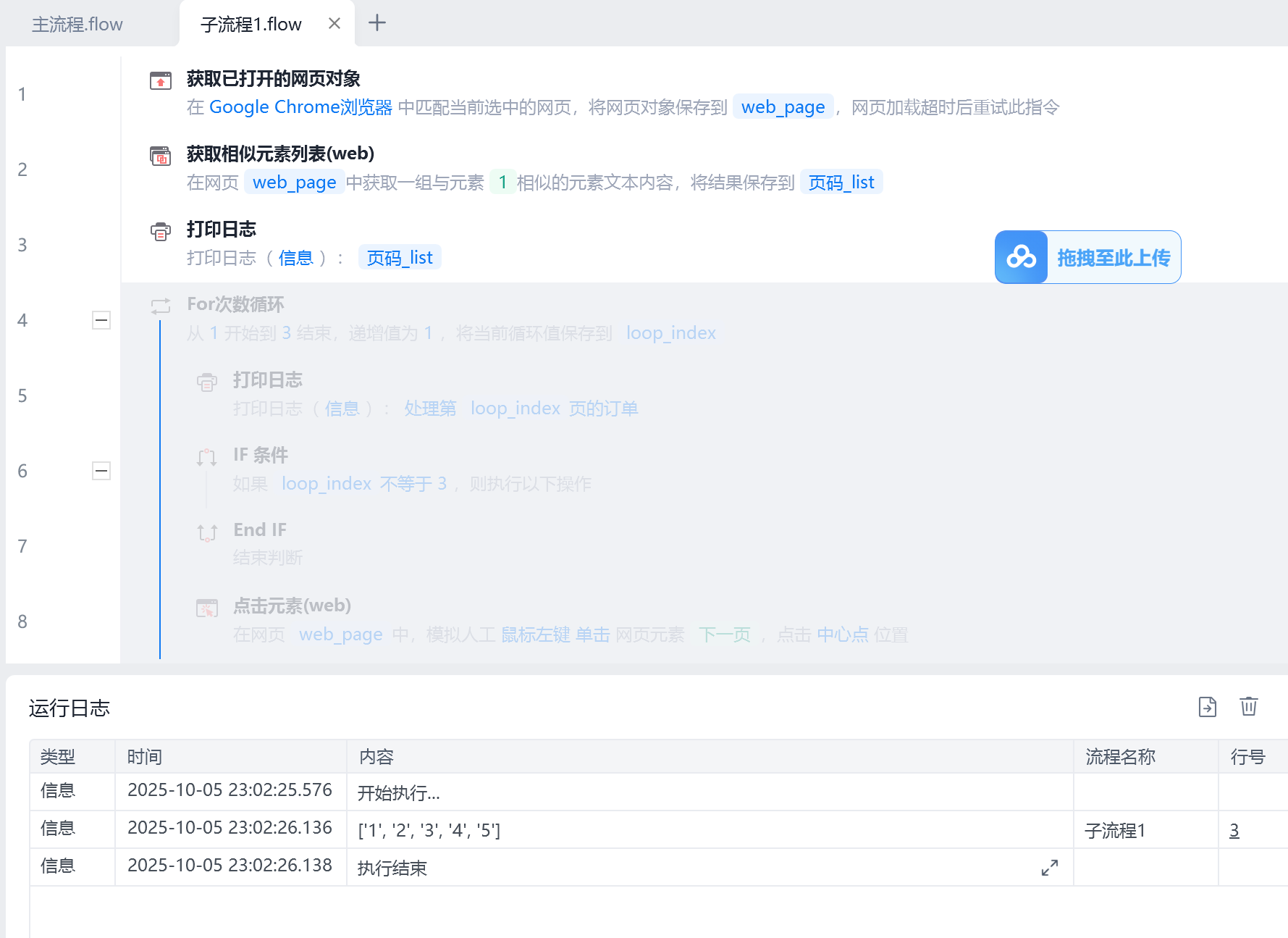Collapse the For次数循环 block at line 4
This screenshot has height=938, width=1288.
click(101, 320)
